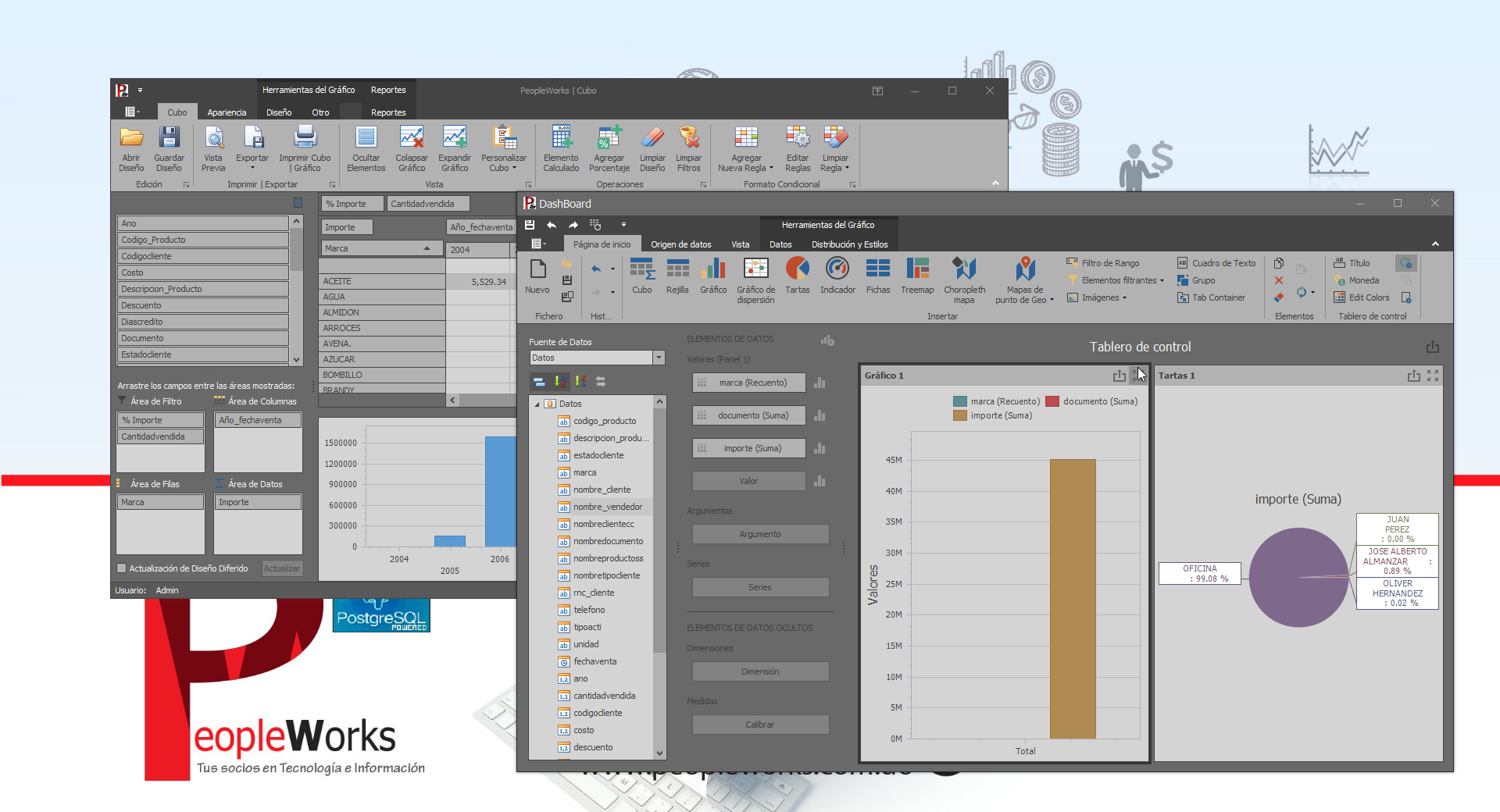The height and width of the screenshot is (812, 1500).
Task: Toggle series options for marca (Recuento)
Action: [x=820, y=383]
